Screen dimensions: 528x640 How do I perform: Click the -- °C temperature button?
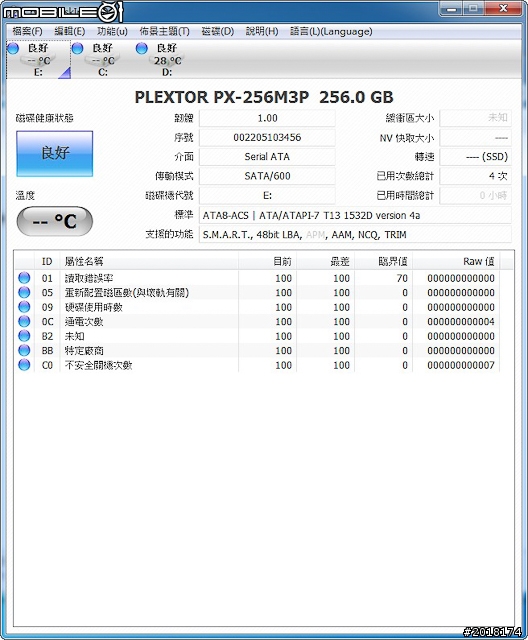pyautogui.click(x=55, y=221)
